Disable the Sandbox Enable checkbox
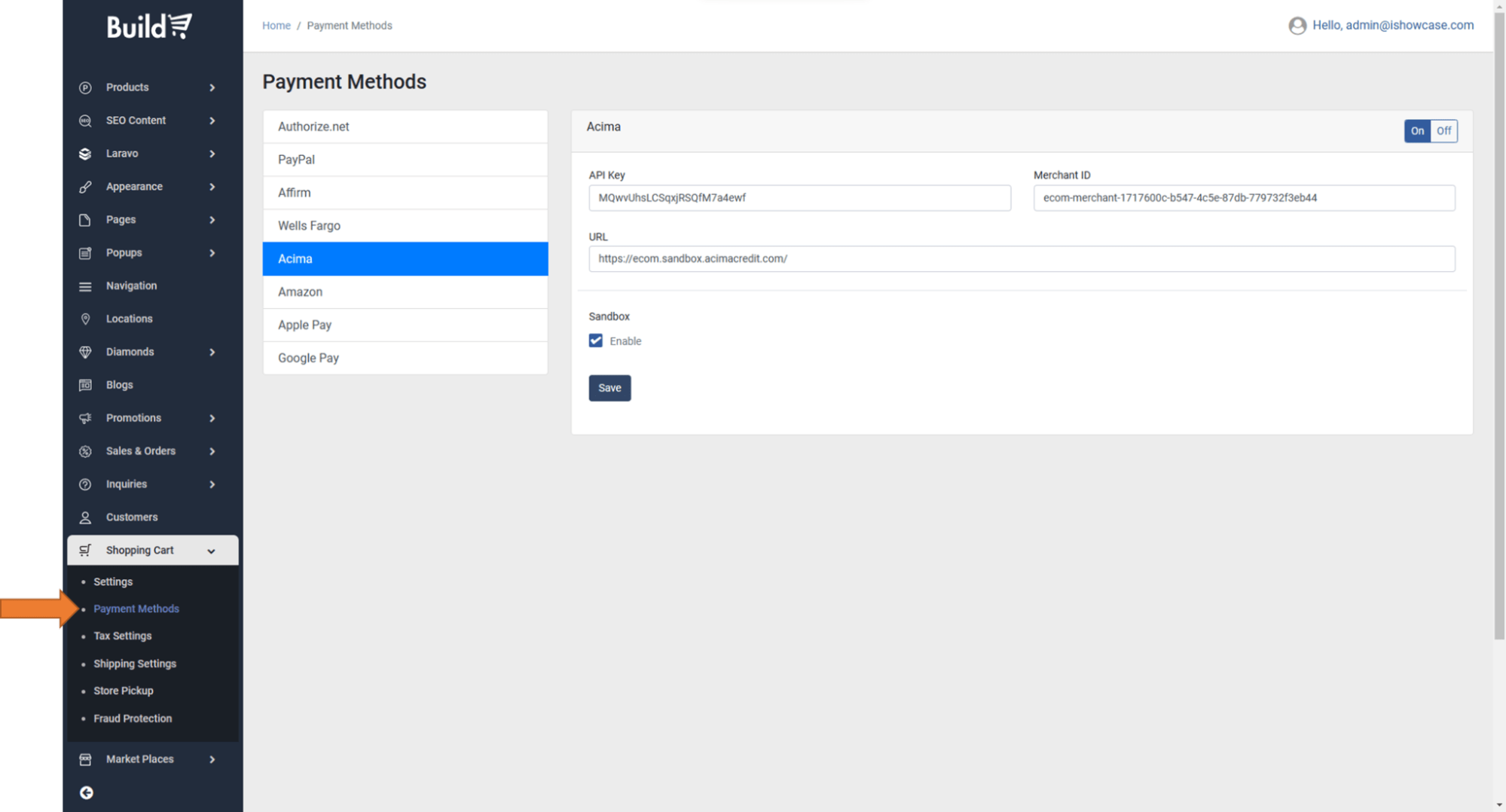Screen dimensions: 1506x812 point(595,340)
